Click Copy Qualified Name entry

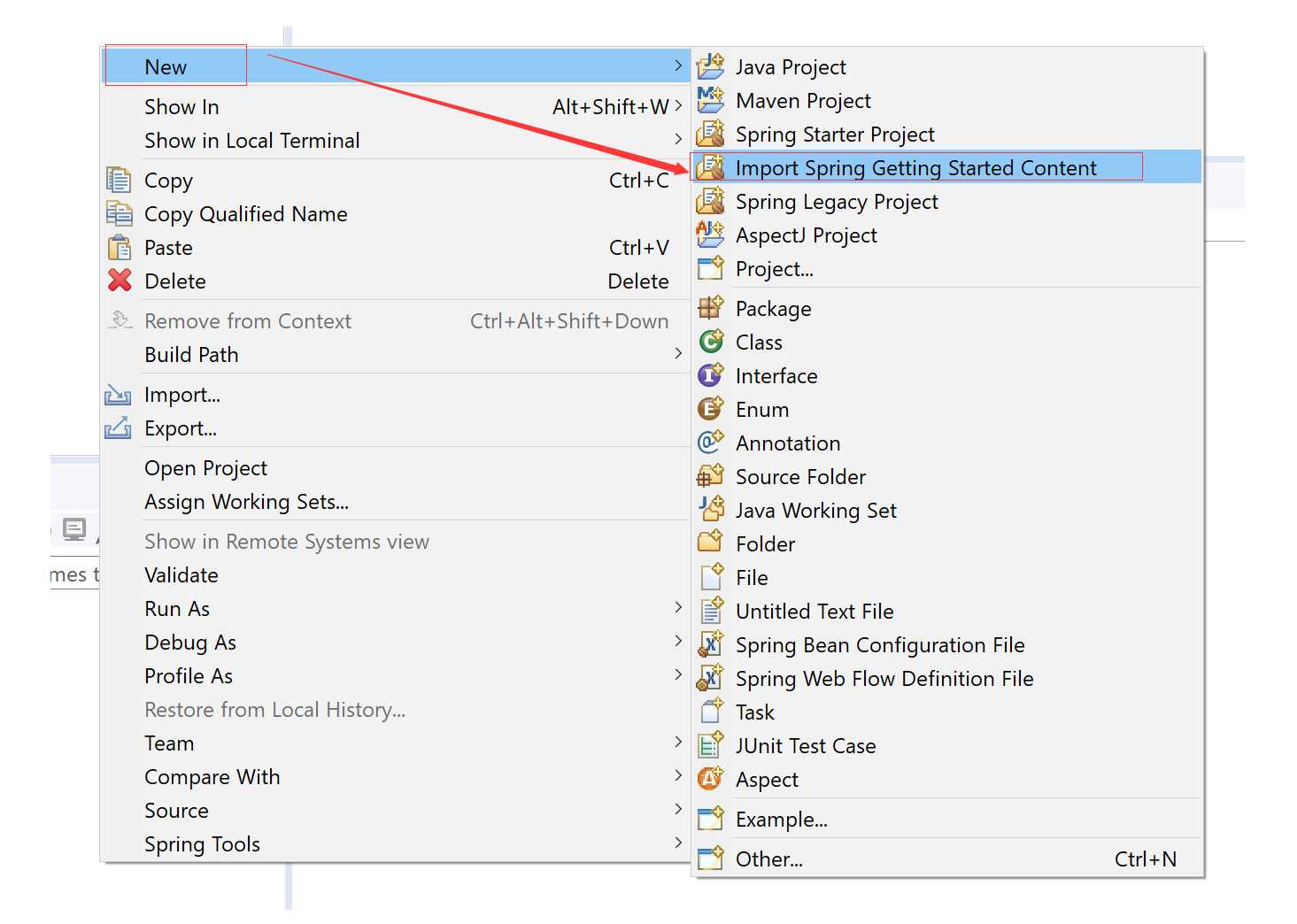395,213
